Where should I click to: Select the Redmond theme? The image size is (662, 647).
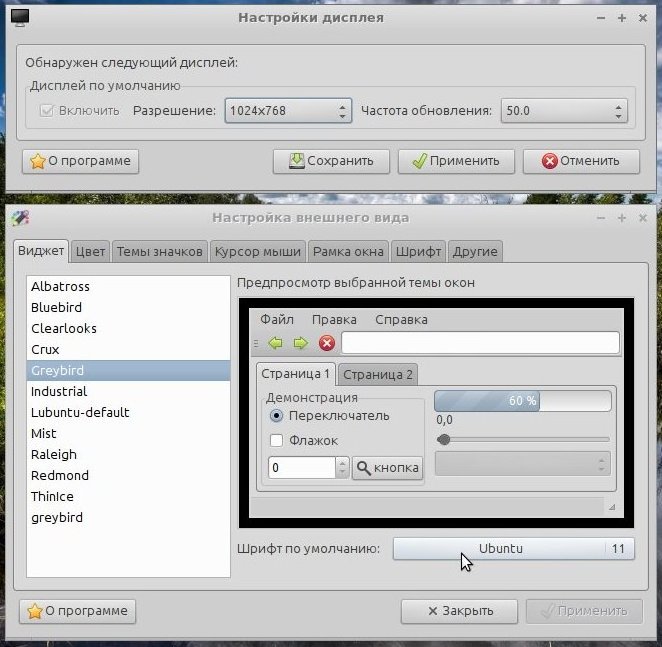[128, 476]
